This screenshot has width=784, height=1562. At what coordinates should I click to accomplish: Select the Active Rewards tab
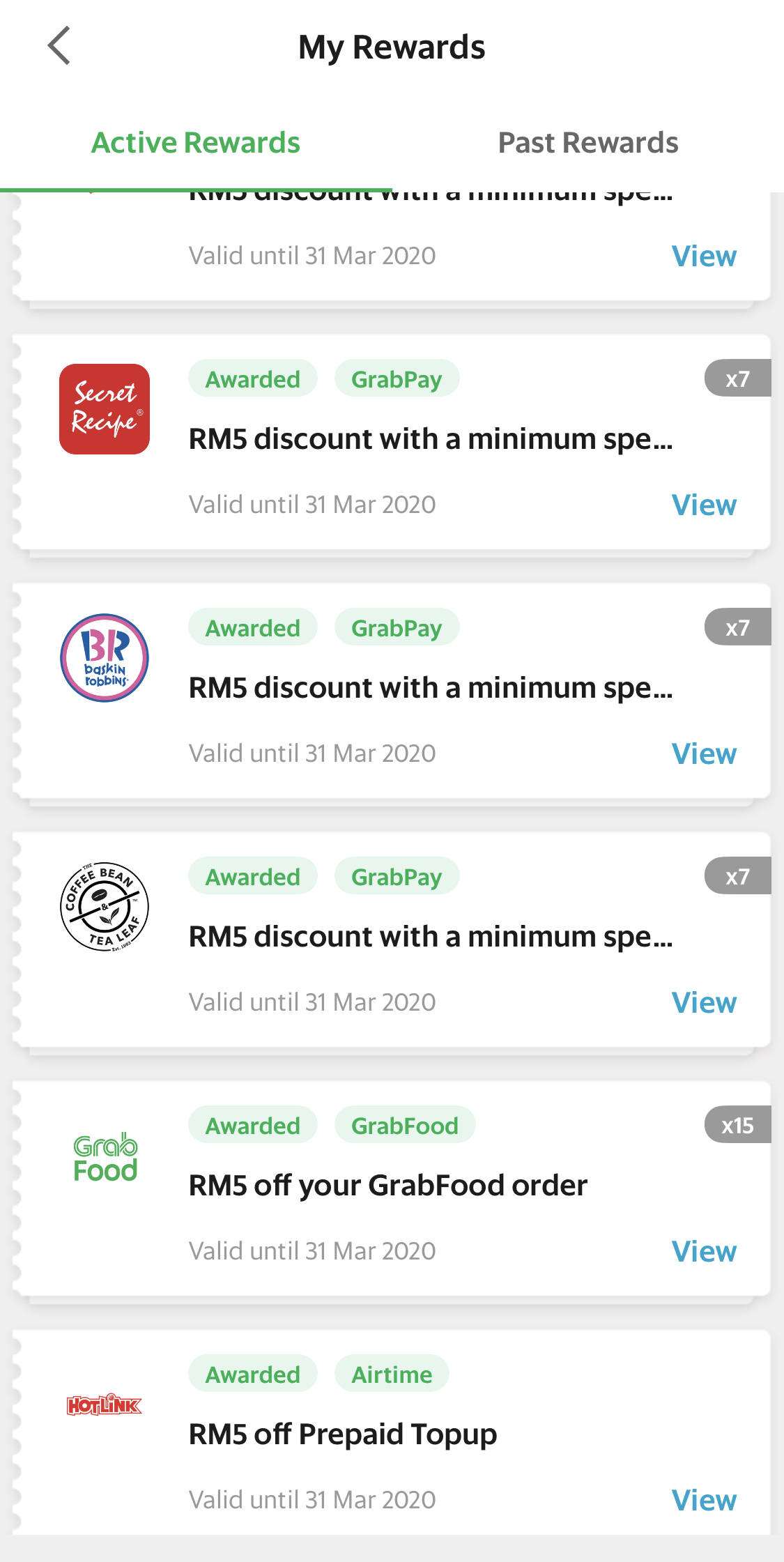(196, 143)
